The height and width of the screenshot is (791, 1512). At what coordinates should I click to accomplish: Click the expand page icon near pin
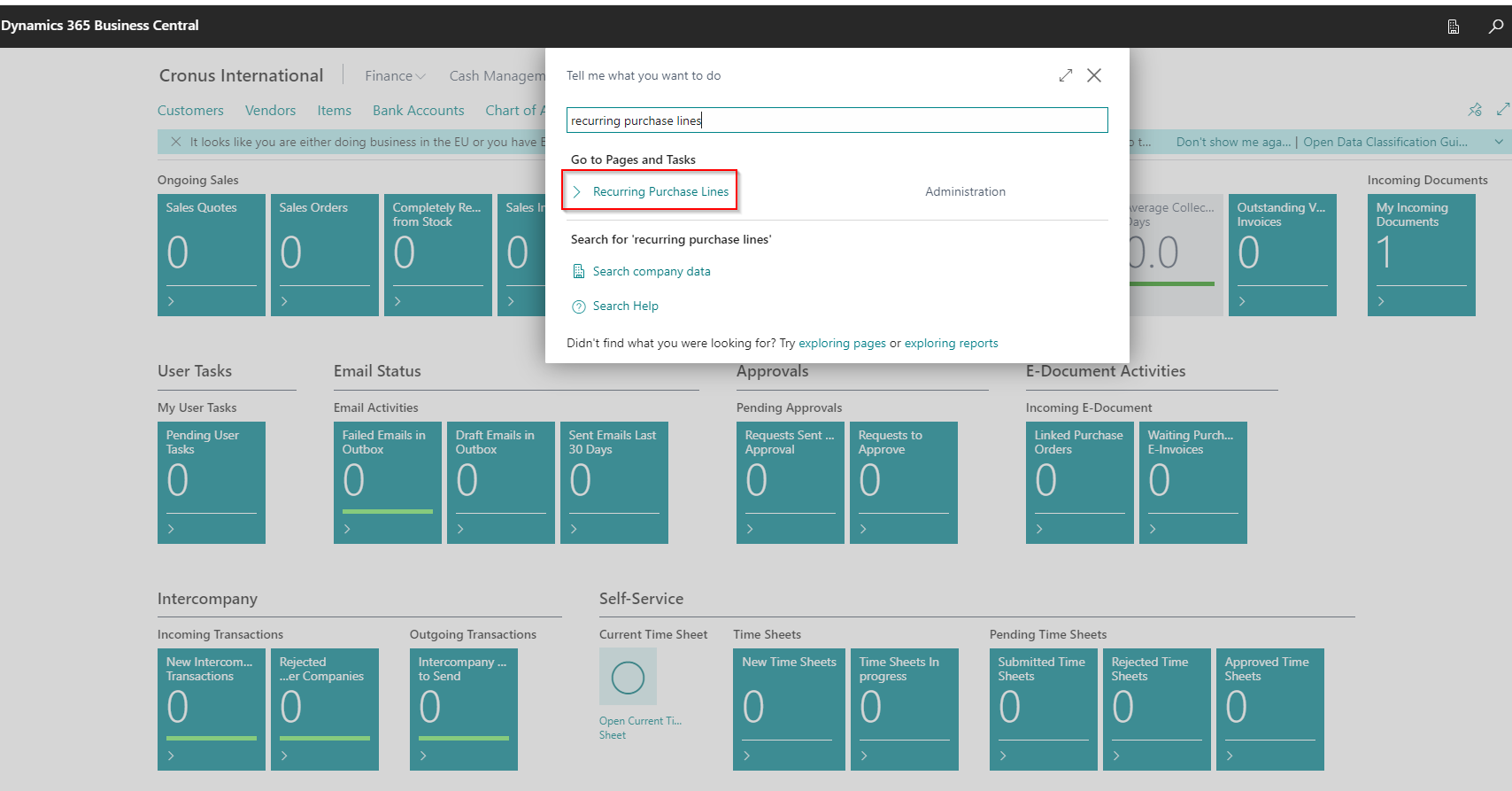click(1502, 109)
